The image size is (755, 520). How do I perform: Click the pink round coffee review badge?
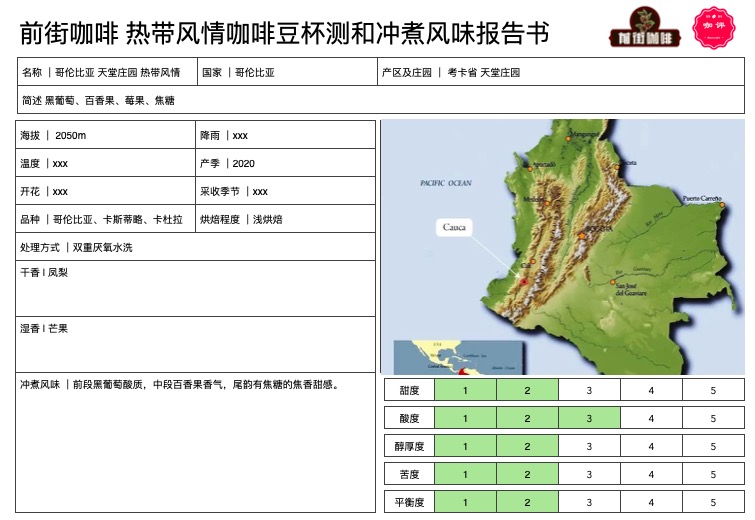pos(714,27)
